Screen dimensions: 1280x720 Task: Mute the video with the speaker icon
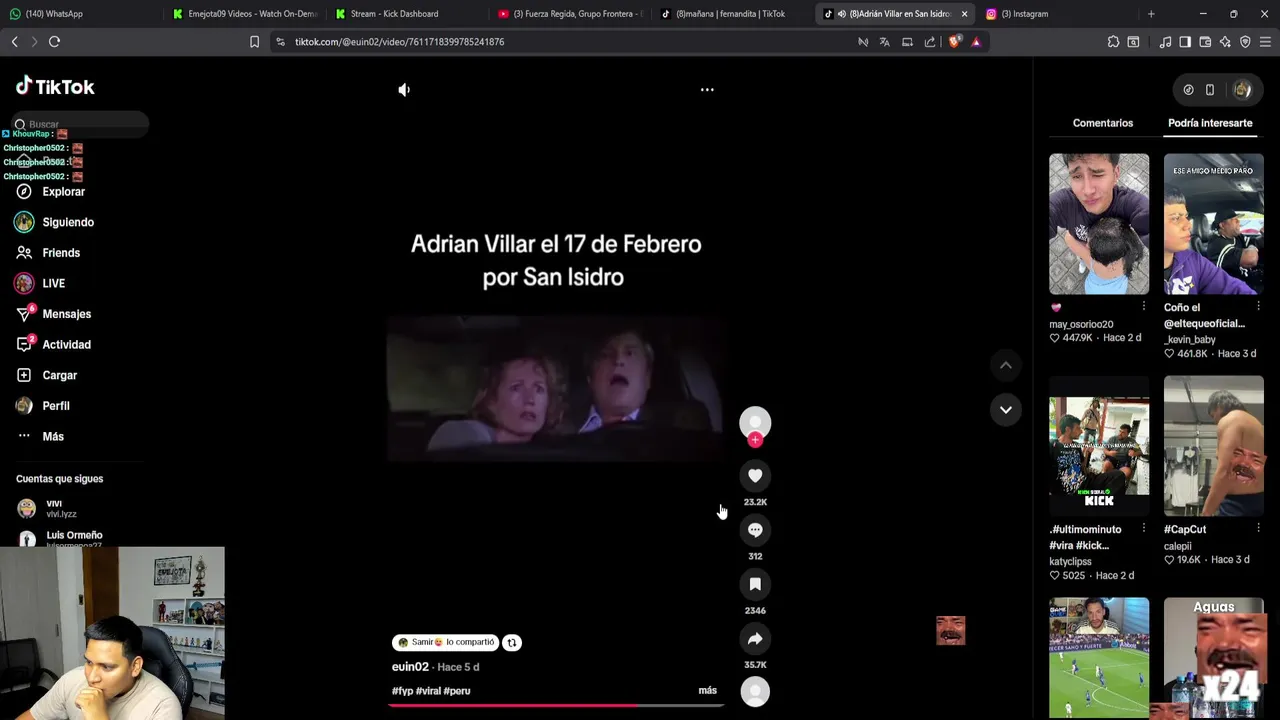click(404, 90)
